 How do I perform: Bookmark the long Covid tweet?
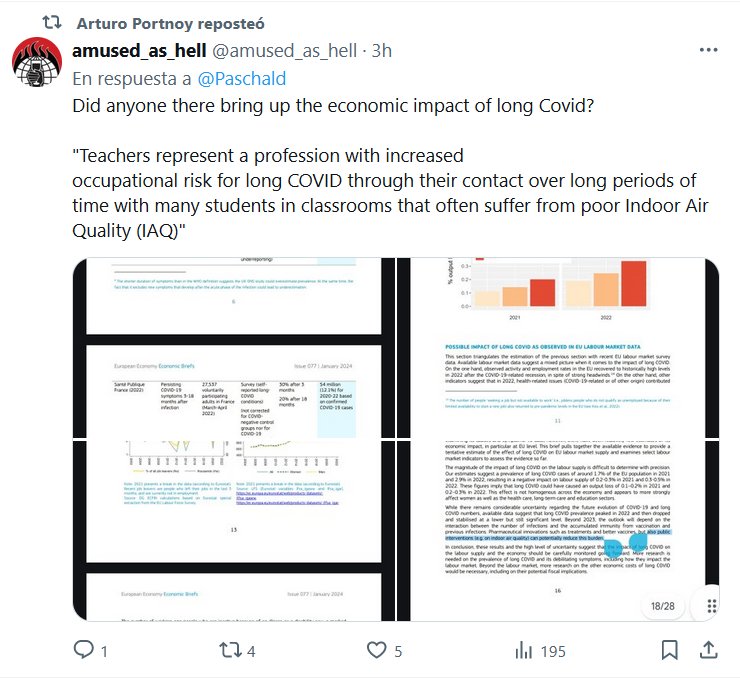[670, 650]
